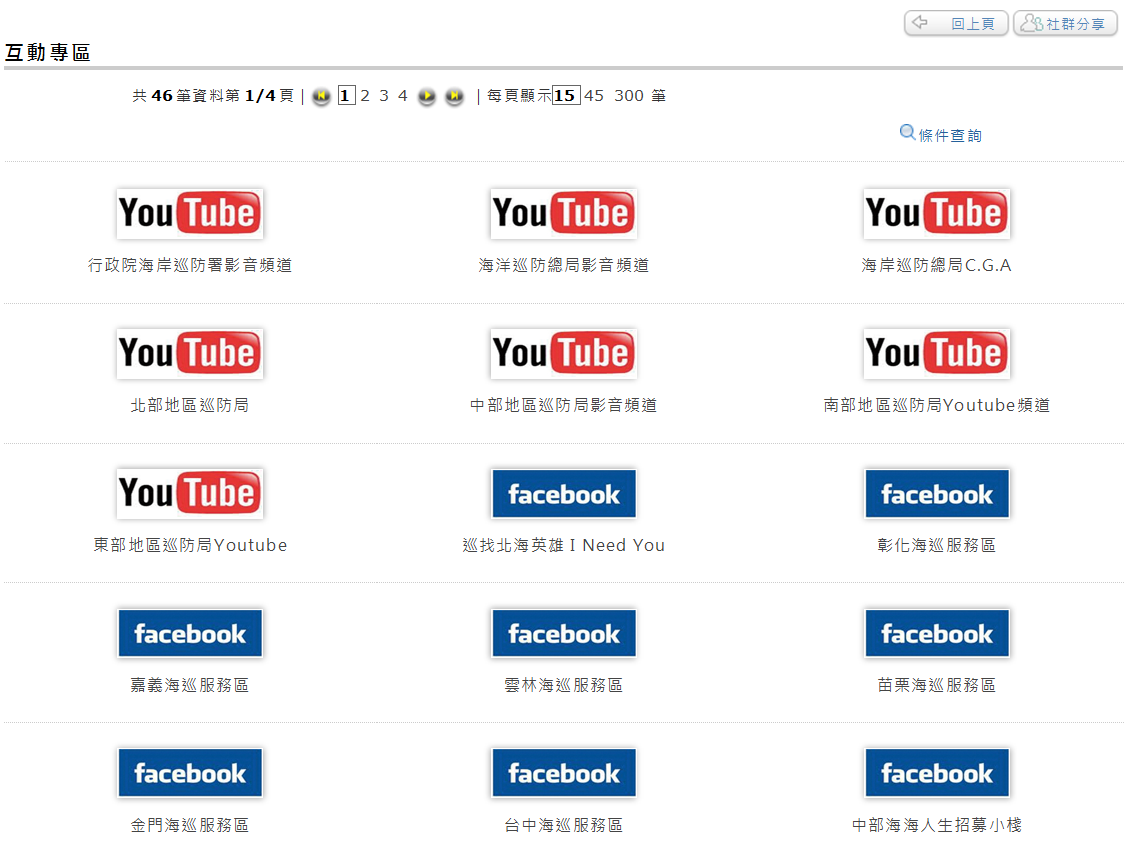Open 海洋巡防總局影音頻道 link
Screen dimensions: 1126x858
pos(564,265)
